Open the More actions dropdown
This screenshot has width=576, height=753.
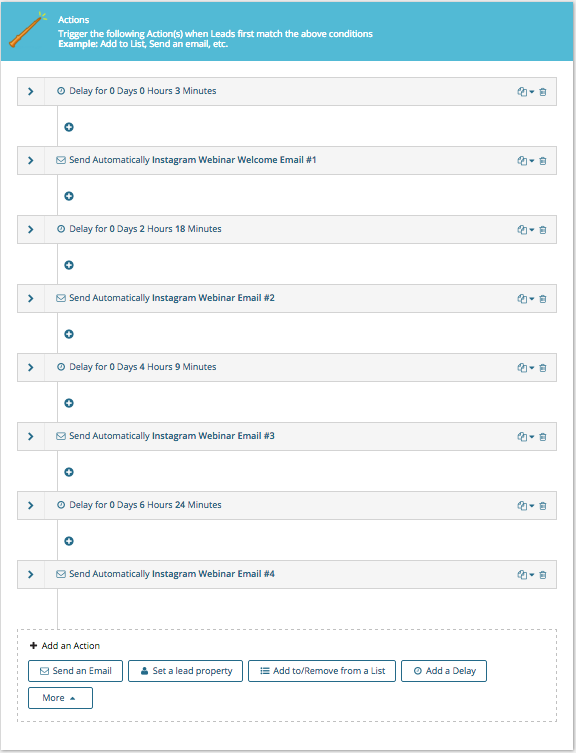point(60,698)
